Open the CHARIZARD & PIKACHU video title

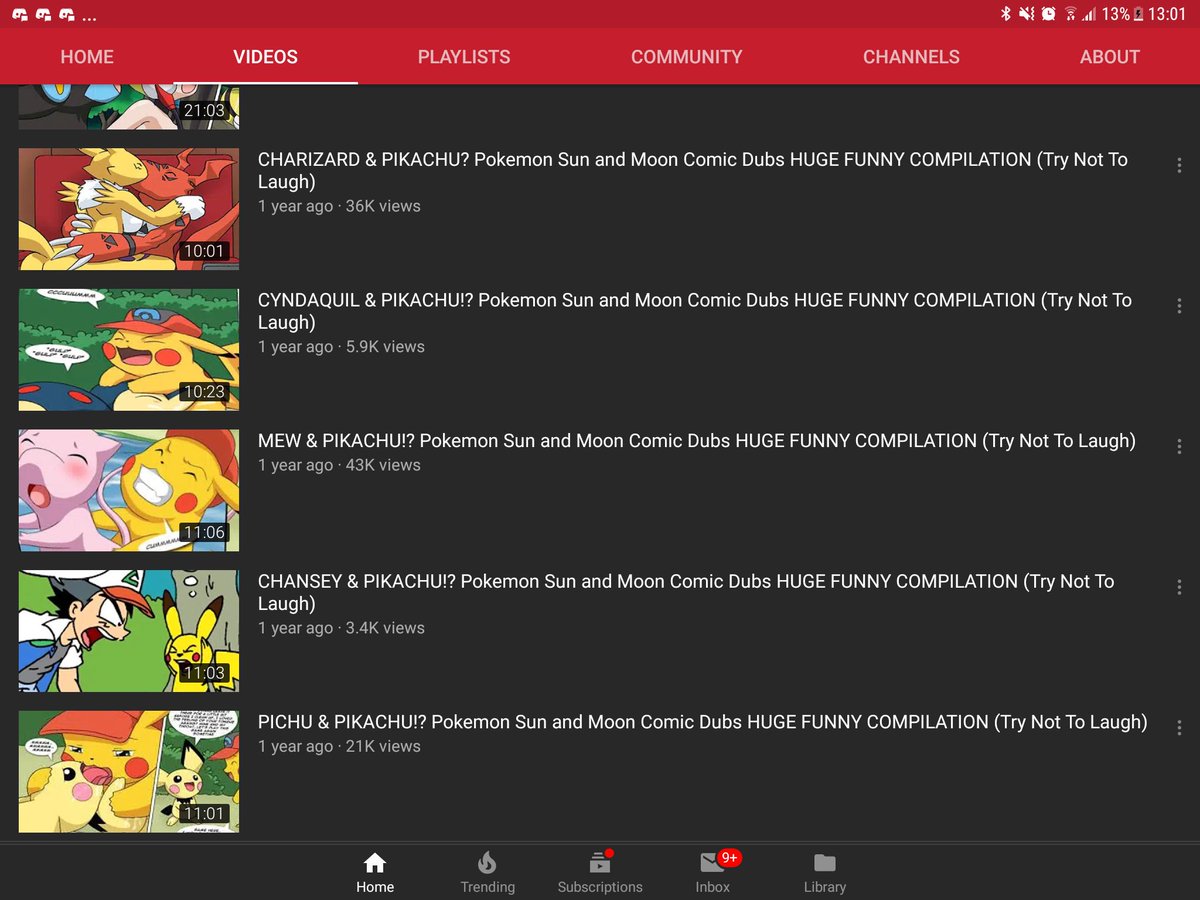point(692,170)
